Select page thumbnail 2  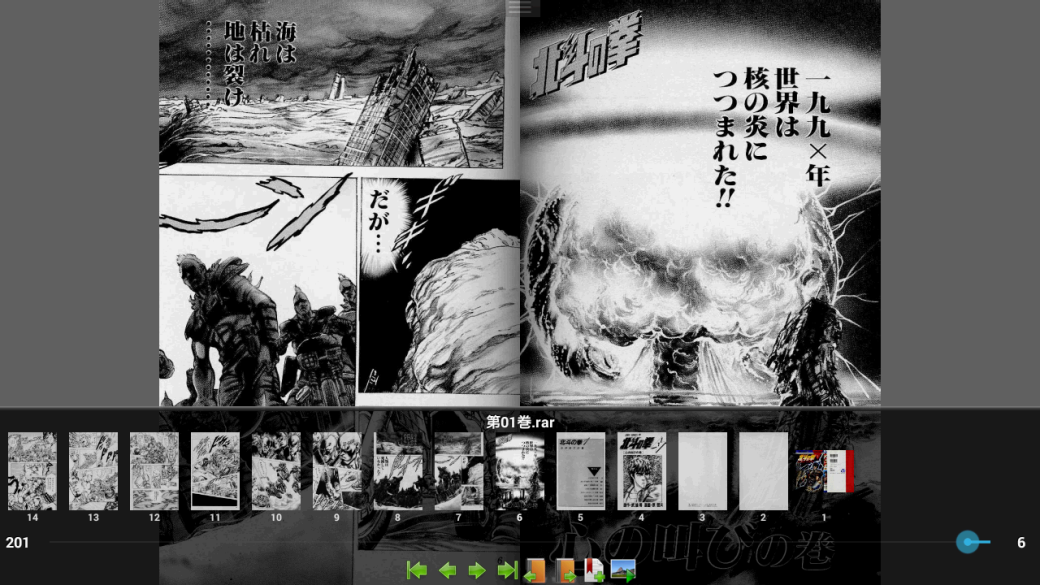point(763,471)
